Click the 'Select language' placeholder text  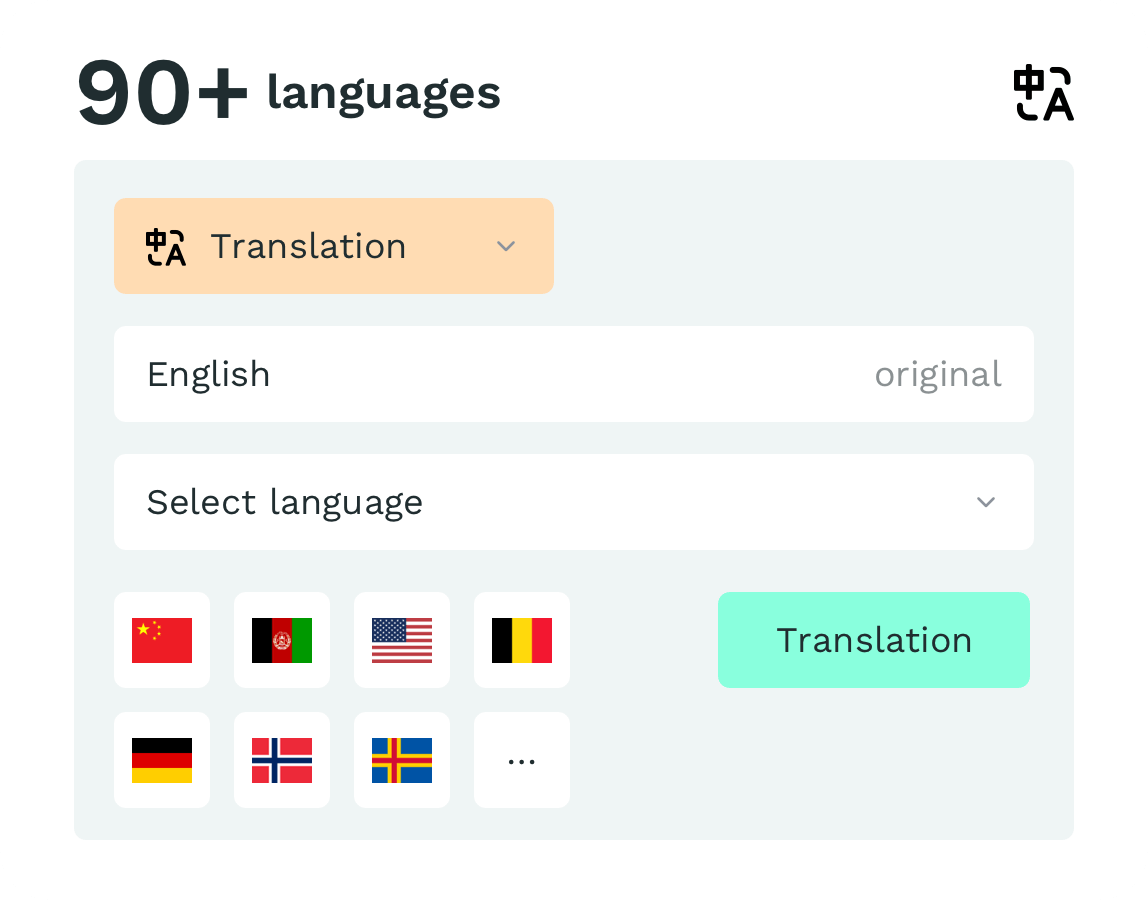(285, 502)
